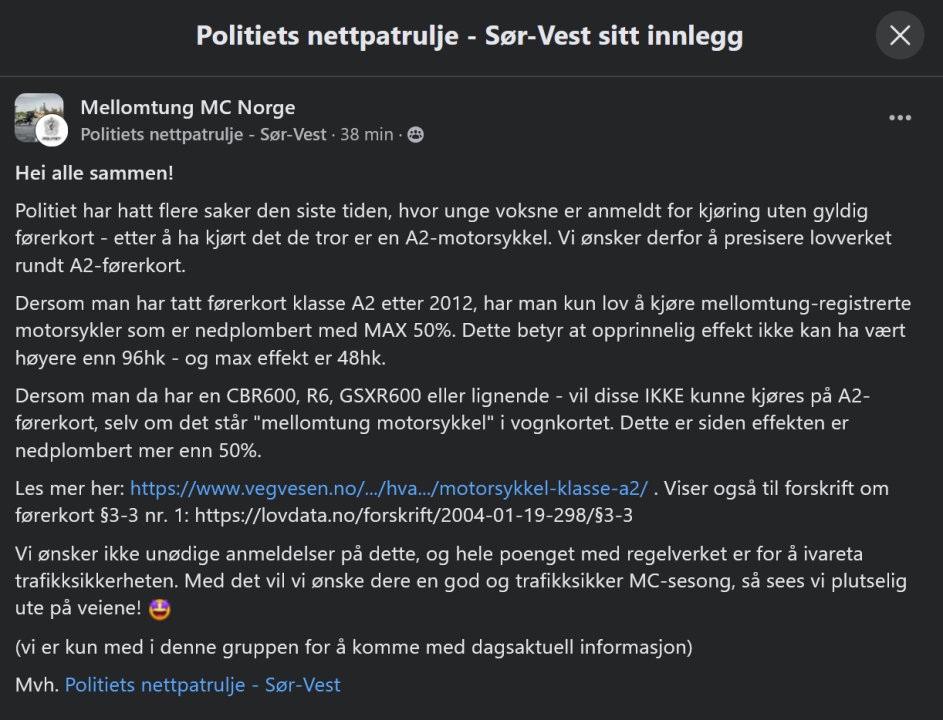Click the paragraph starting "Dersom man har tatt førerkort"
Screen dimensions: 943x720
[x=440, y=331]
